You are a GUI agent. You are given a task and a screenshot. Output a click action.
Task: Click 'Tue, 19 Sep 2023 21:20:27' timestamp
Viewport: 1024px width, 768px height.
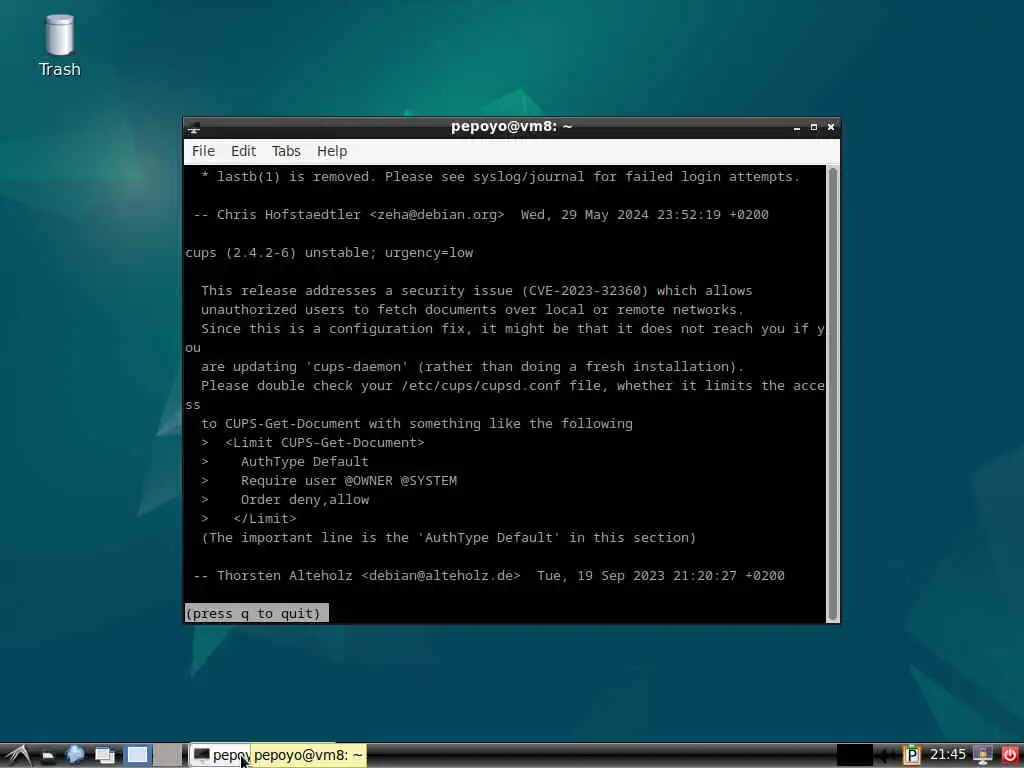pyautogui.click(x=637, y=575)
